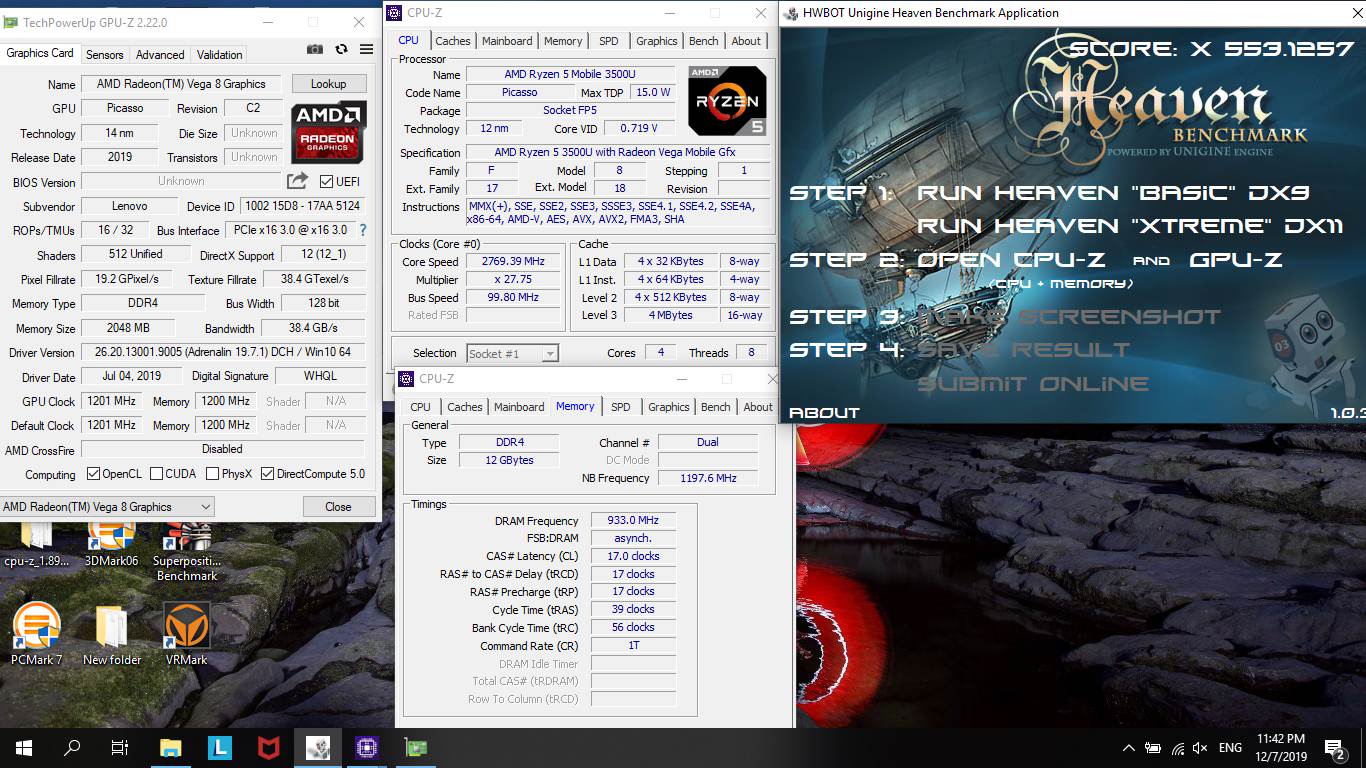
Task: Show hidden system tray icons chevron
Action: point(1129,748)
